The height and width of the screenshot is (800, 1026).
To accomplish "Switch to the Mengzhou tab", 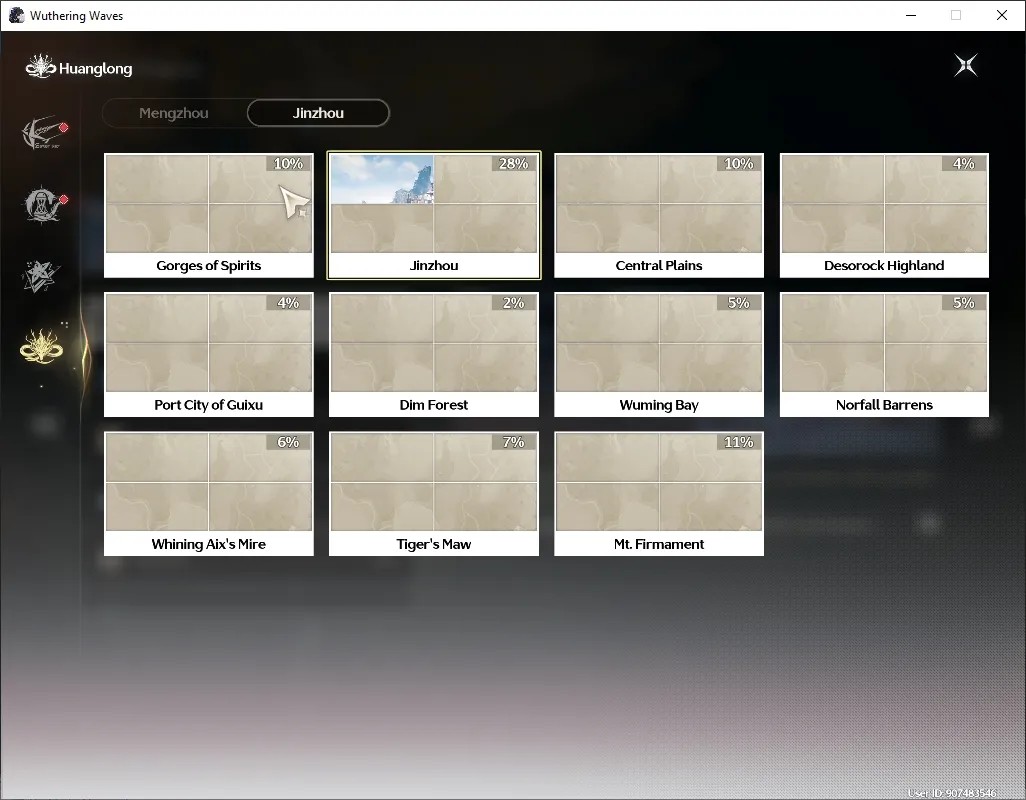I will 174,113.
